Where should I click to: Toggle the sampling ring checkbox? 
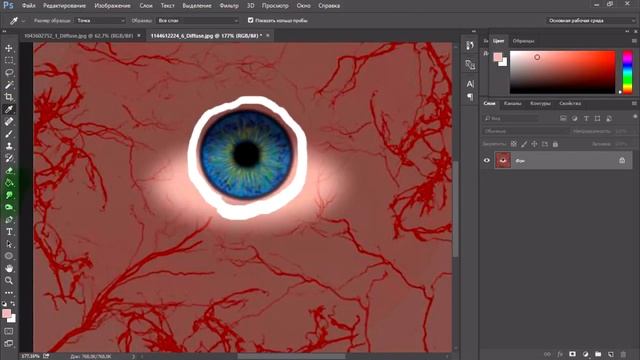coord(251,20)
